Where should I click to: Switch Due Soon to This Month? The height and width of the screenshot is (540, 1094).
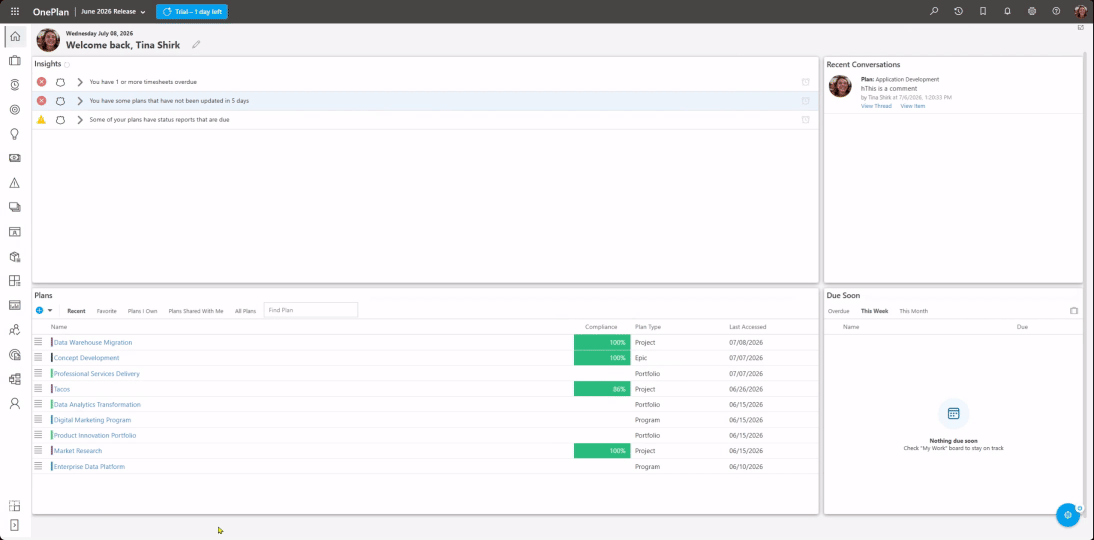point(913,311)
